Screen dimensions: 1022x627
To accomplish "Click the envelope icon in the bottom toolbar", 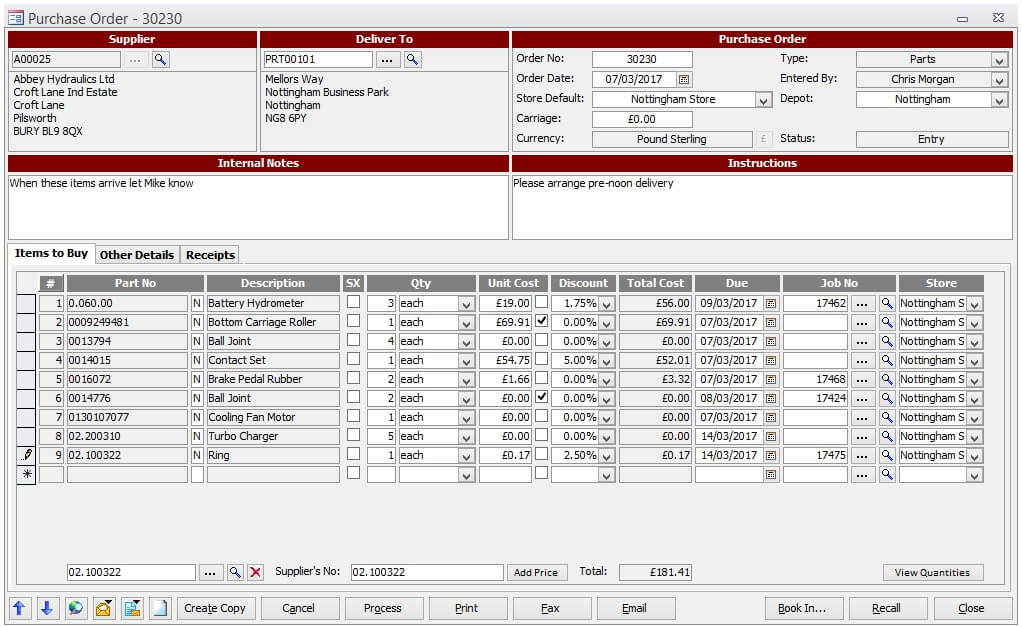I will tap(103, 608).
